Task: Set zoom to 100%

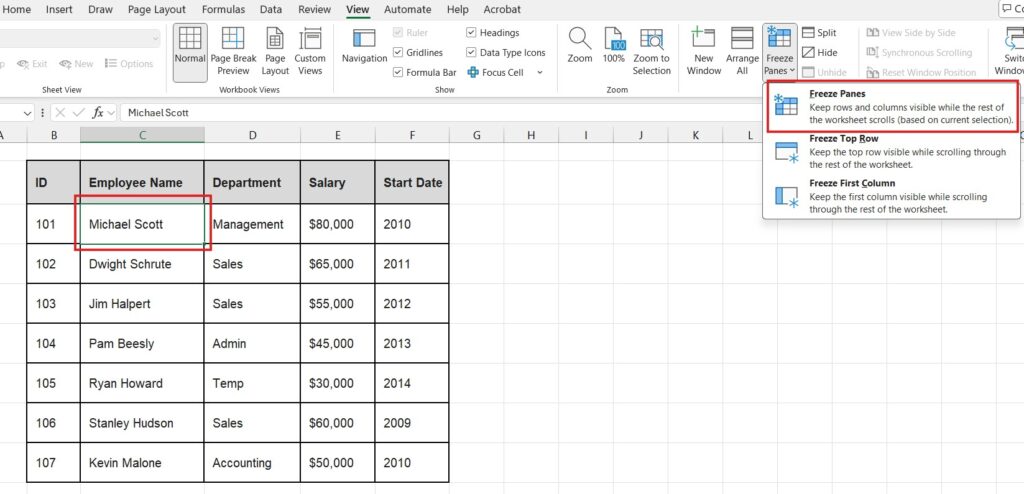Action: pos(614,47)
